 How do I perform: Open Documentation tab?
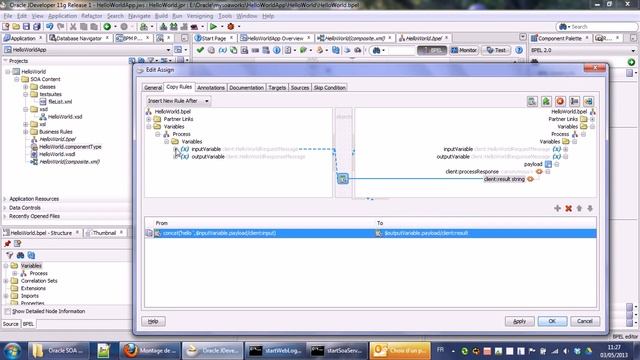coord(246,88)
